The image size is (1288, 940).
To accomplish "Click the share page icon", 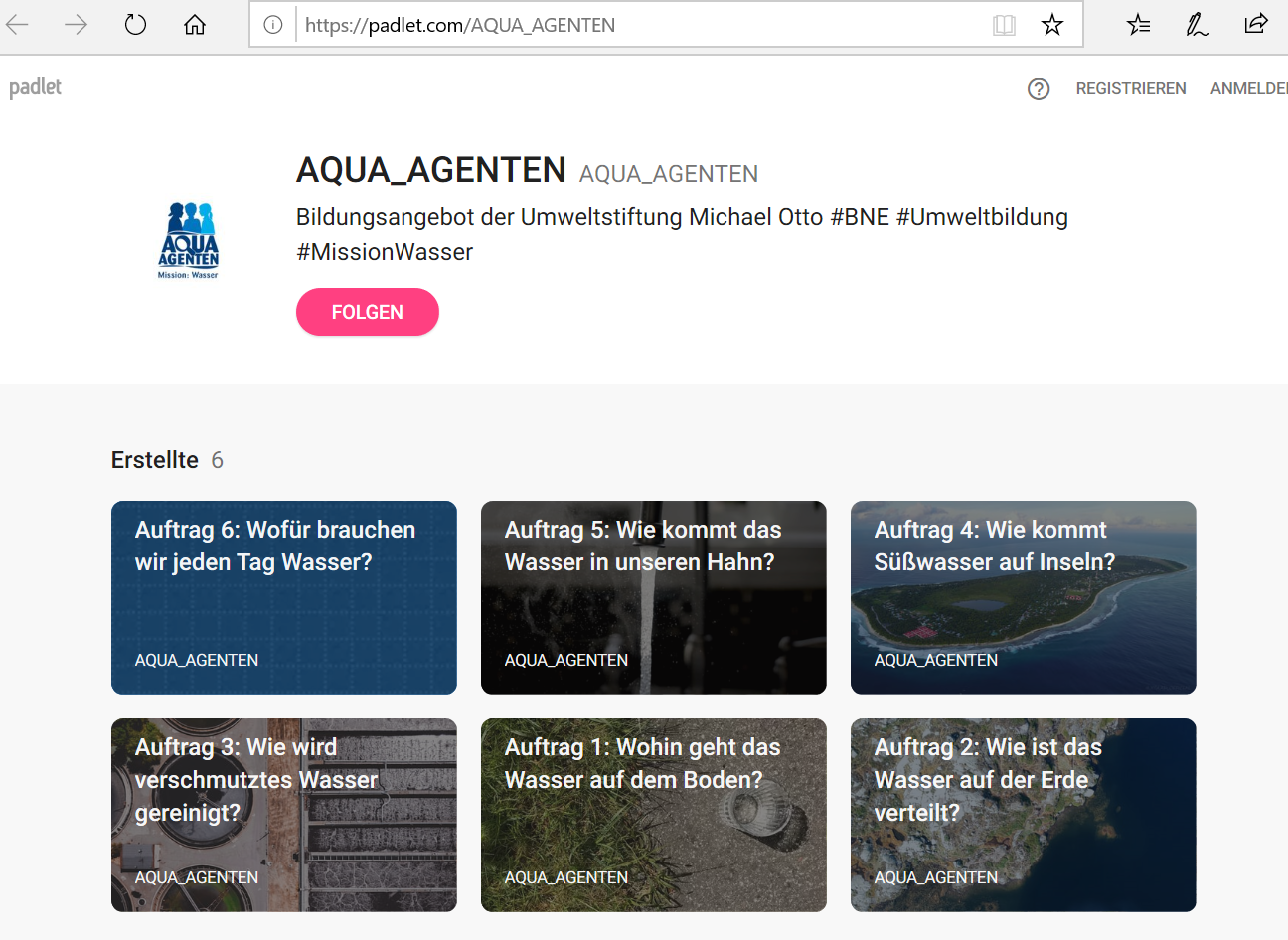I will (x=1256, y=25).
